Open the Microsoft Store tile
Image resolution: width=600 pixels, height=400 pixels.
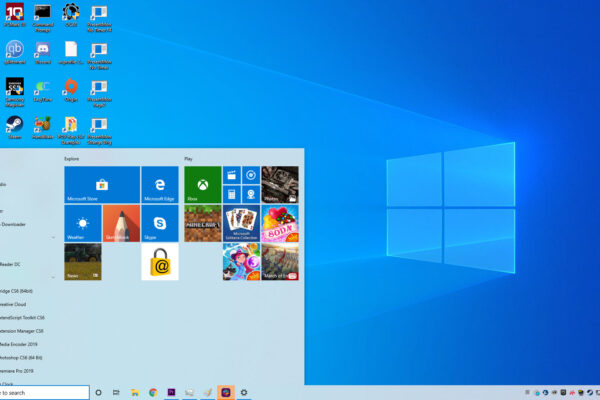pyautogui.click(x=101, y=185)
